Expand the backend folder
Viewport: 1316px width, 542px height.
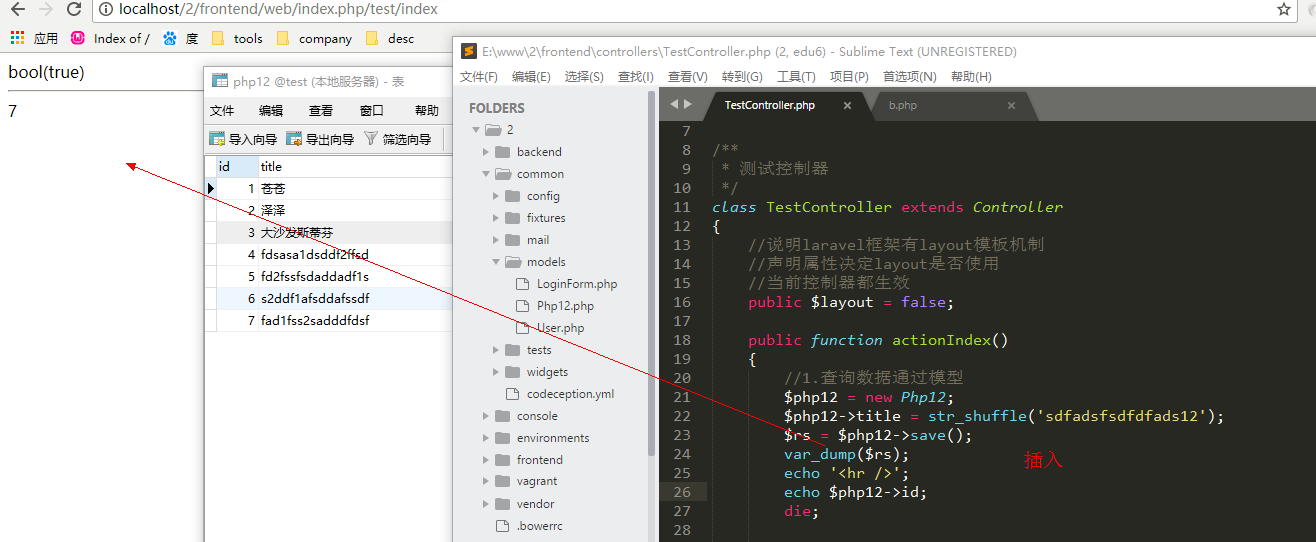pyautogui.click(x=486, y=152)
